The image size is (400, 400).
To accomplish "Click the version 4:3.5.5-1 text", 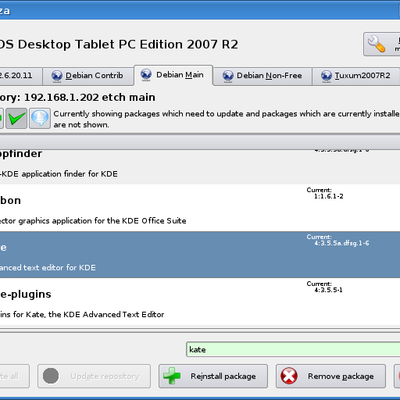I will click(x=328, y=290).
